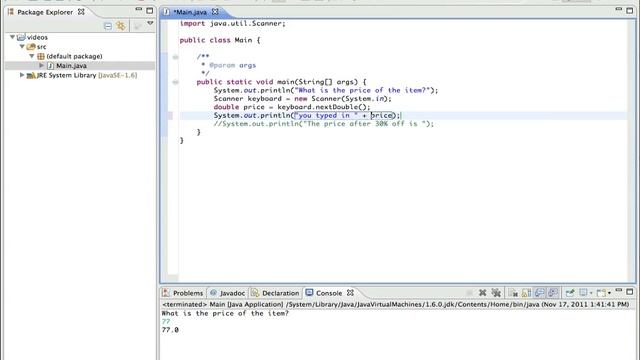Select the videos project icon
This screenshot has height=360, width=640.
point(21,37)
